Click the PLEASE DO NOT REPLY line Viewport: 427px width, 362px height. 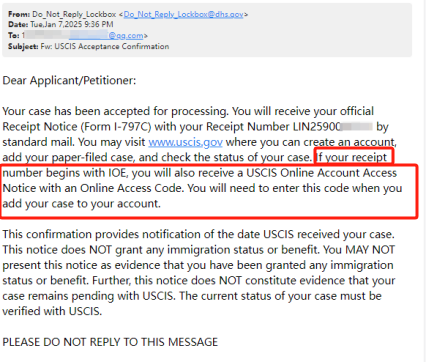110,342
